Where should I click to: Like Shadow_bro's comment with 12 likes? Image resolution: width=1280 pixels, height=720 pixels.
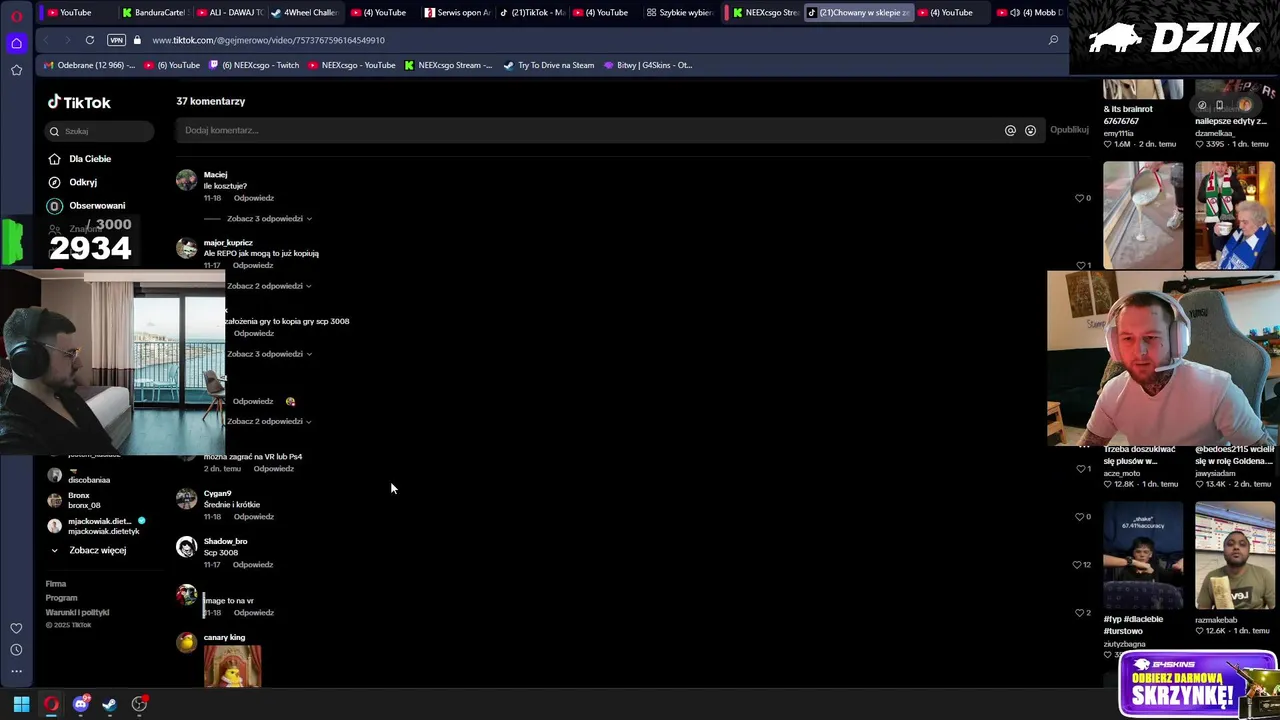point(1077,565)
